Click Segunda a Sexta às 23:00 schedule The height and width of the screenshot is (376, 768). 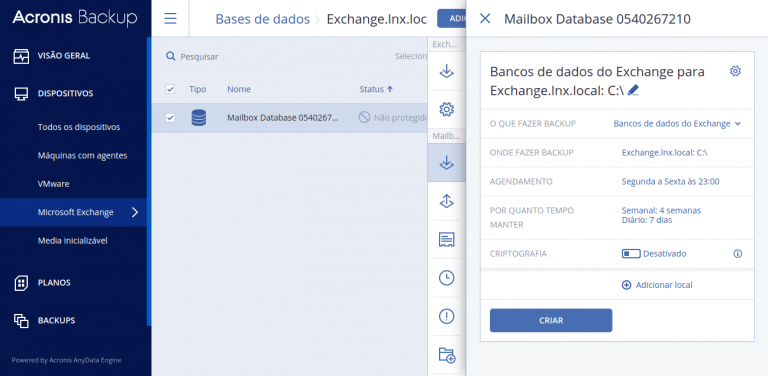(671, 182)
